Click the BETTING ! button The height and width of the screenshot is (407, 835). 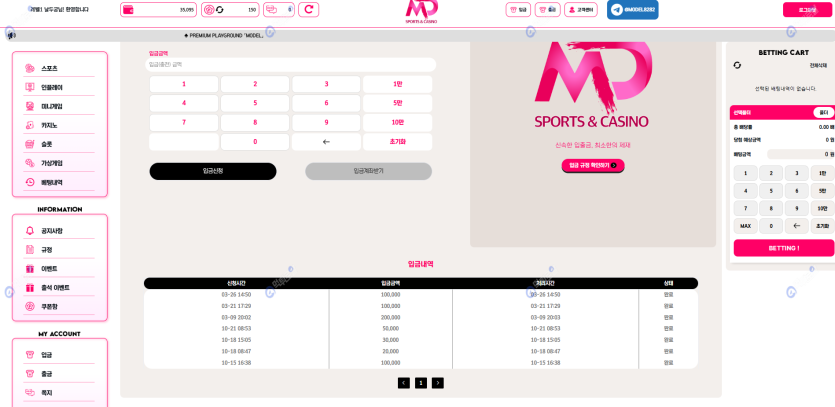(784, 248)
